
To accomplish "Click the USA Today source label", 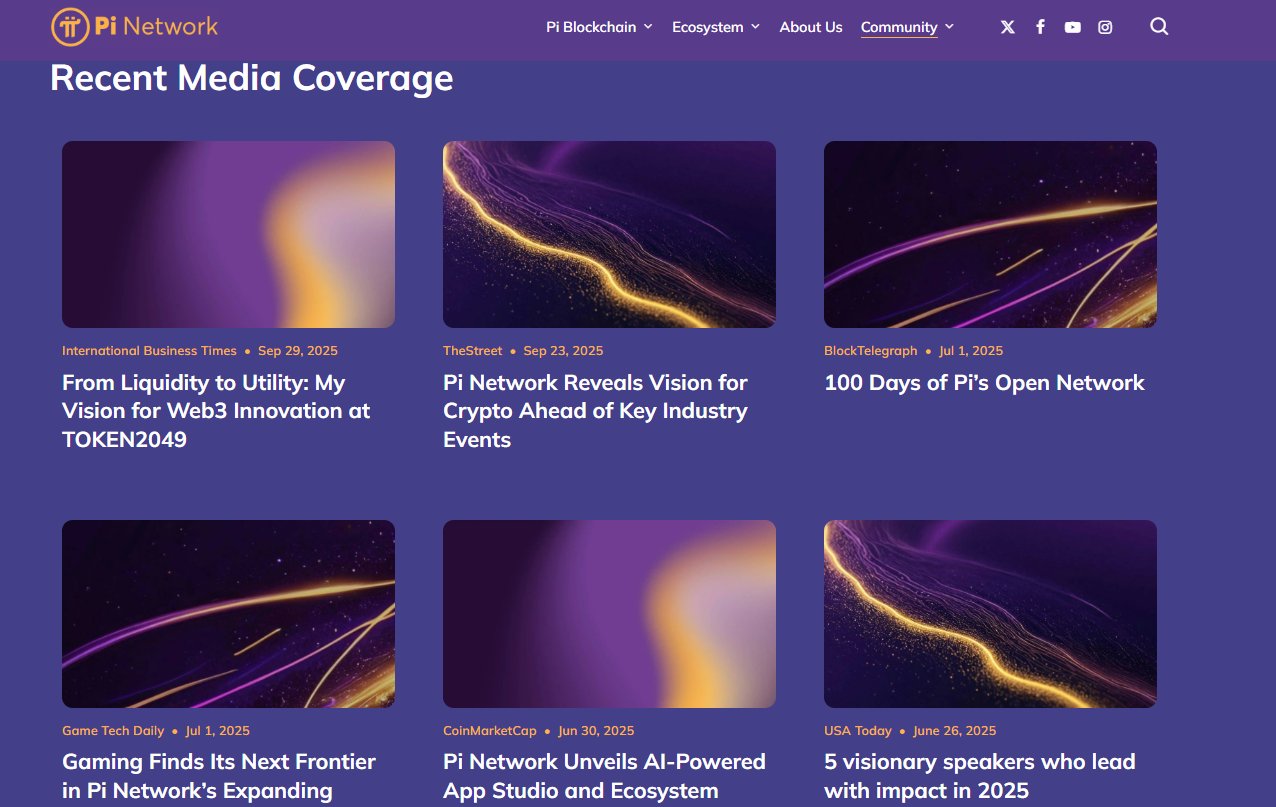I will pyautogui.click(x=858, y=731).
